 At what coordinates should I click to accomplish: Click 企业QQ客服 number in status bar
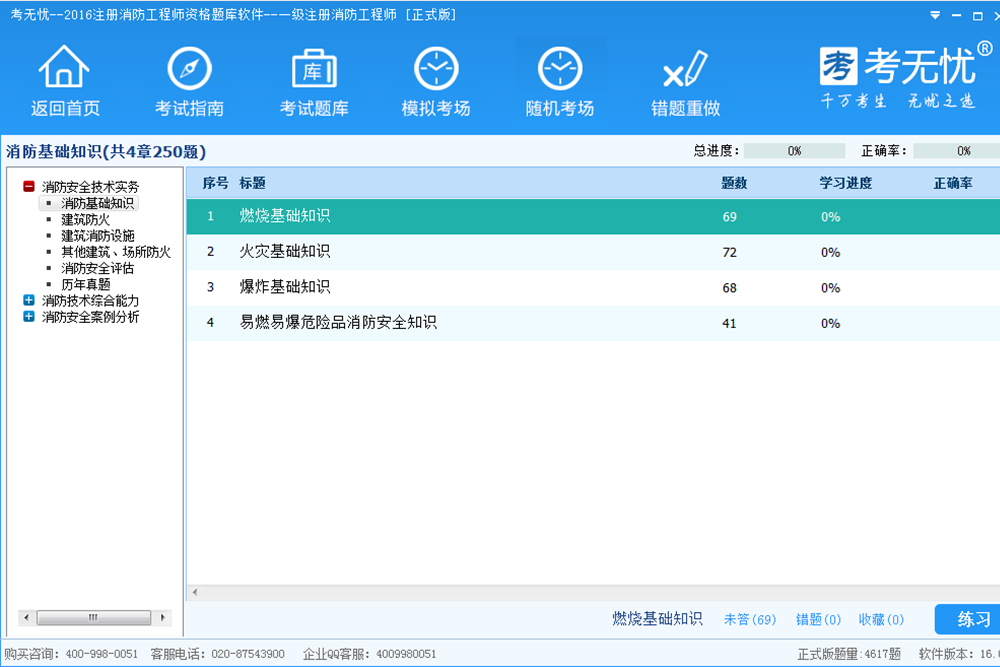point(406,654)
